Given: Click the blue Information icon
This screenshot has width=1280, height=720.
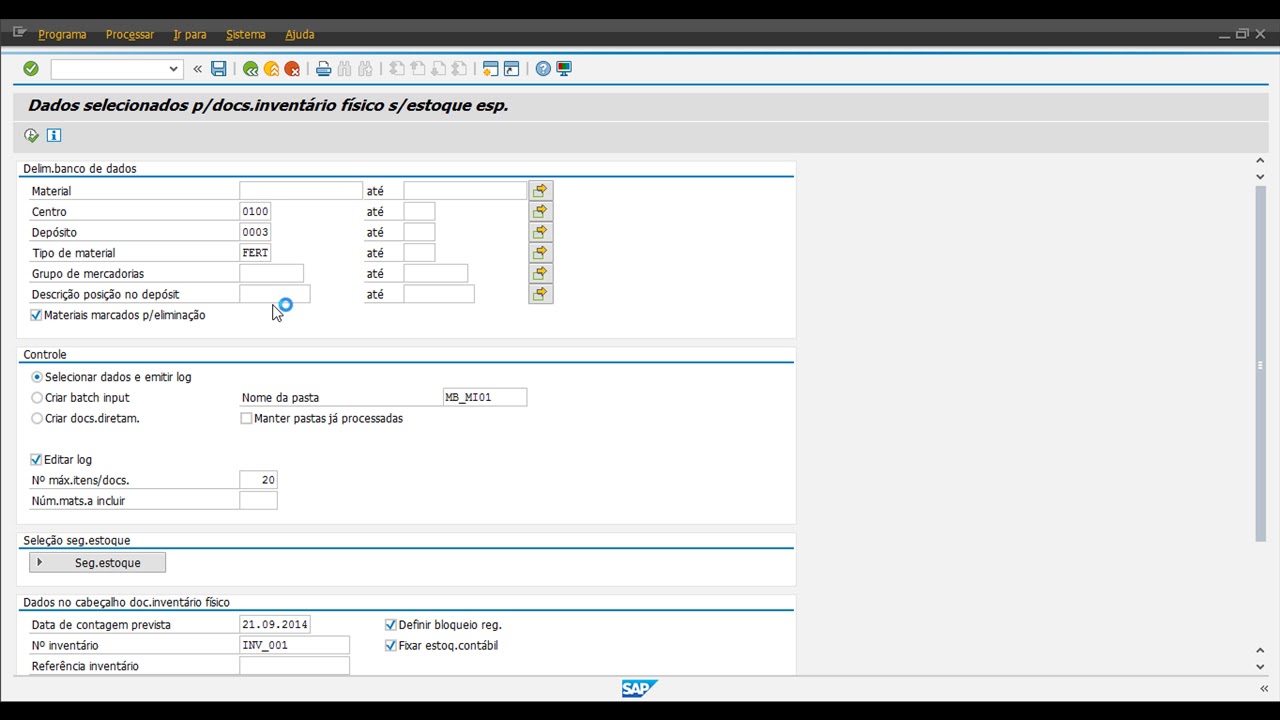Looking at the screenshot, I should point(54,135).
